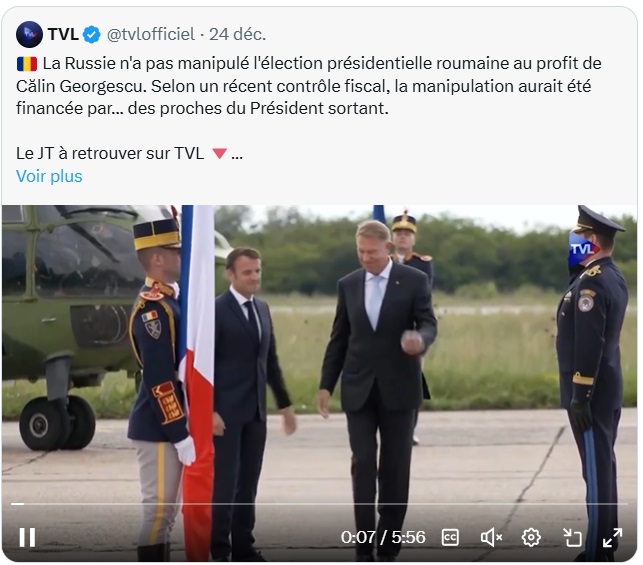
Task: Expand tweet with Voir plus
Action: (49, 176)
